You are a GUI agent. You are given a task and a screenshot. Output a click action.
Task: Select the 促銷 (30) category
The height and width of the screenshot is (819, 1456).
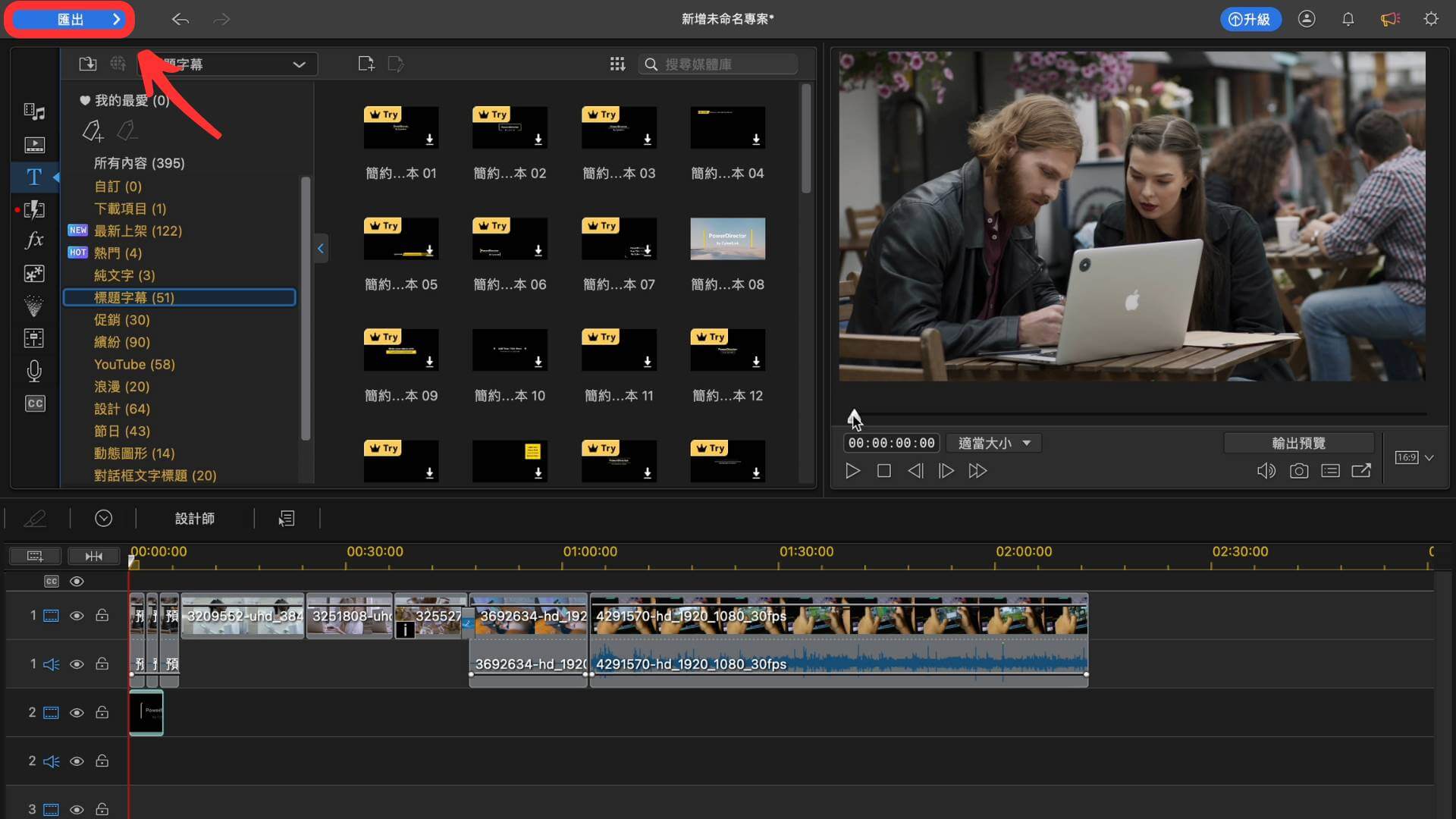coord(121,320)
